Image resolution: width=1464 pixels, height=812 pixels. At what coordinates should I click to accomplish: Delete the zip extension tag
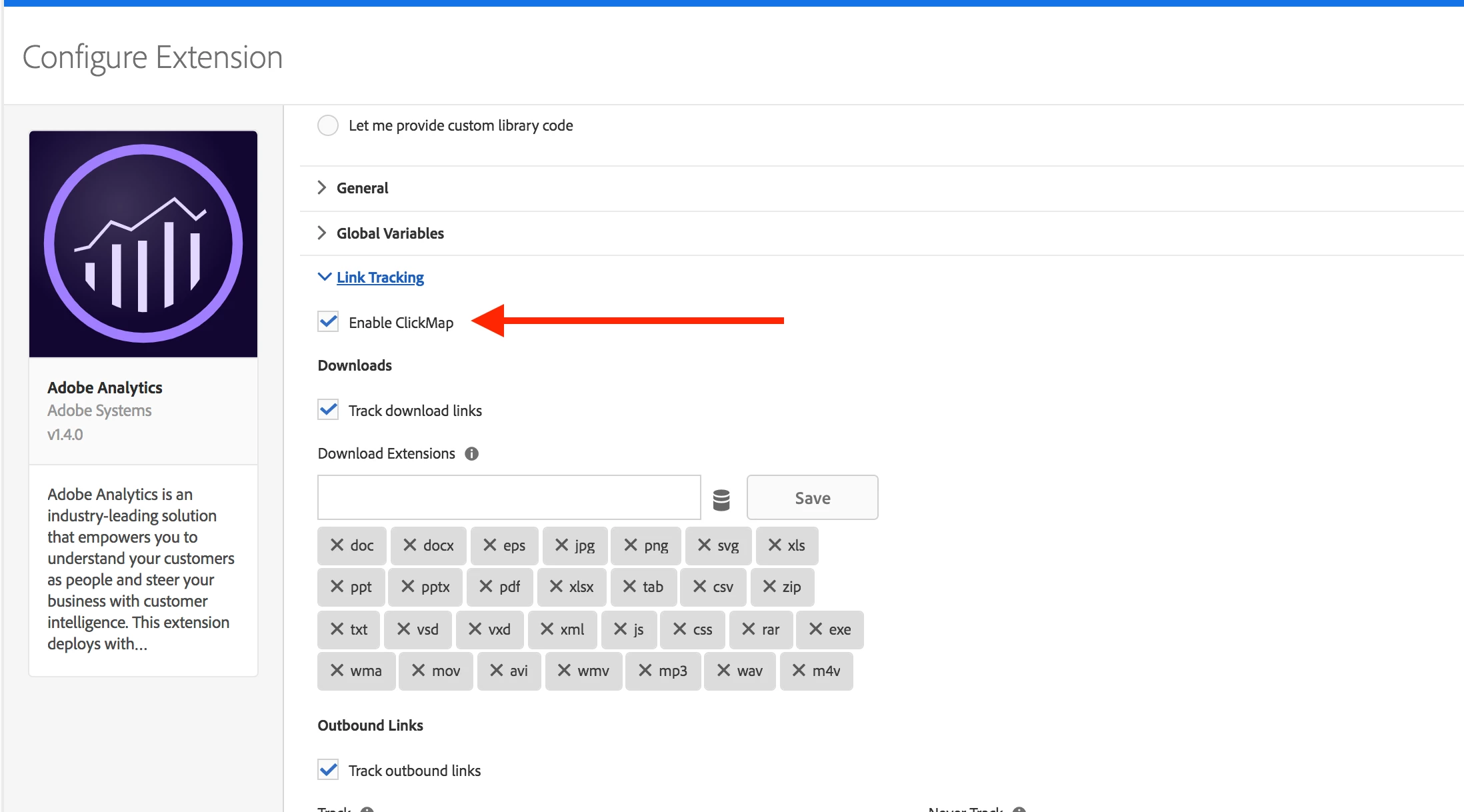point(769,587)
